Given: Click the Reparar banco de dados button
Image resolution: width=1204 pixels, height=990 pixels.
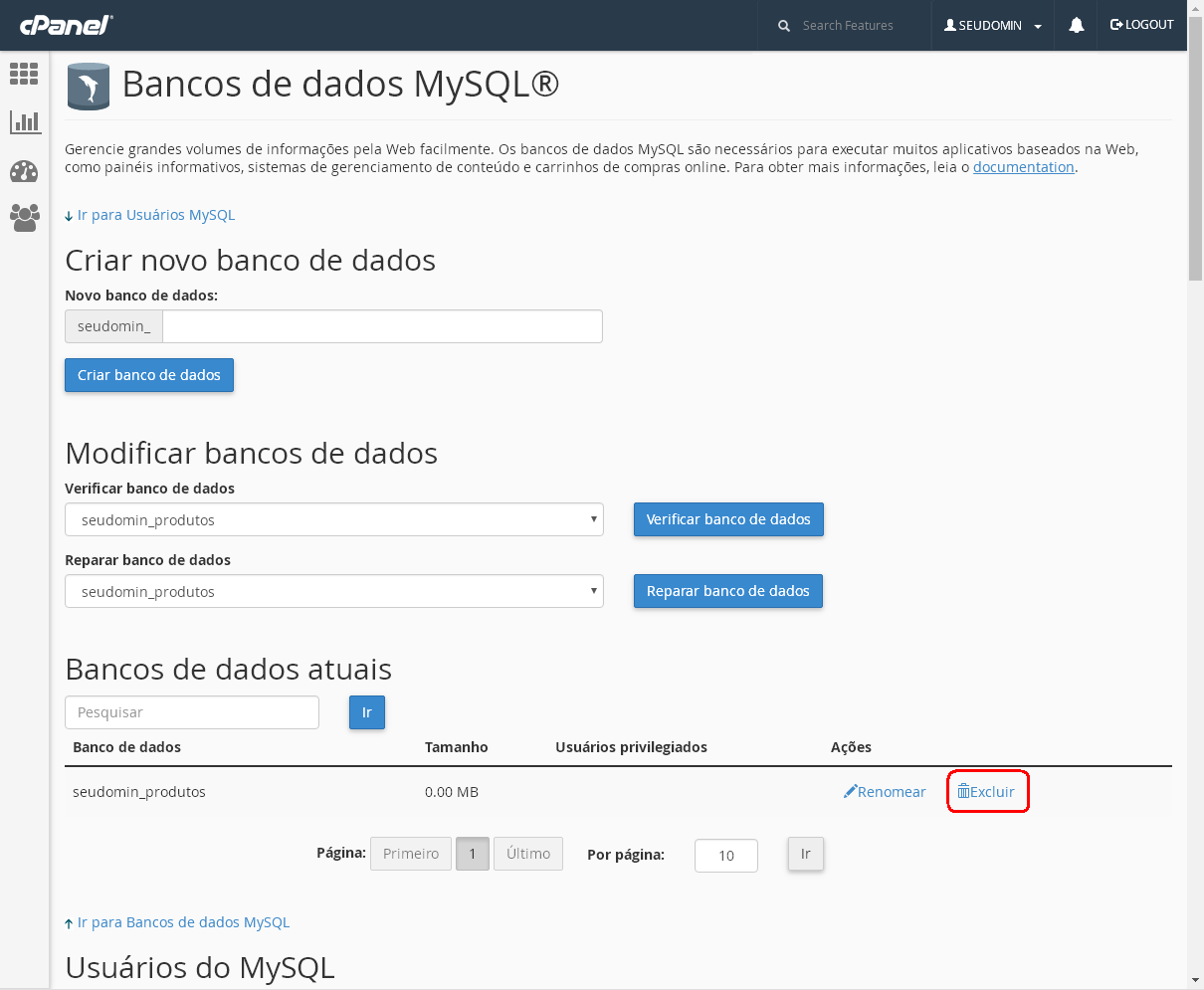Looking at the screenshot, I should [x=728, y=591].
